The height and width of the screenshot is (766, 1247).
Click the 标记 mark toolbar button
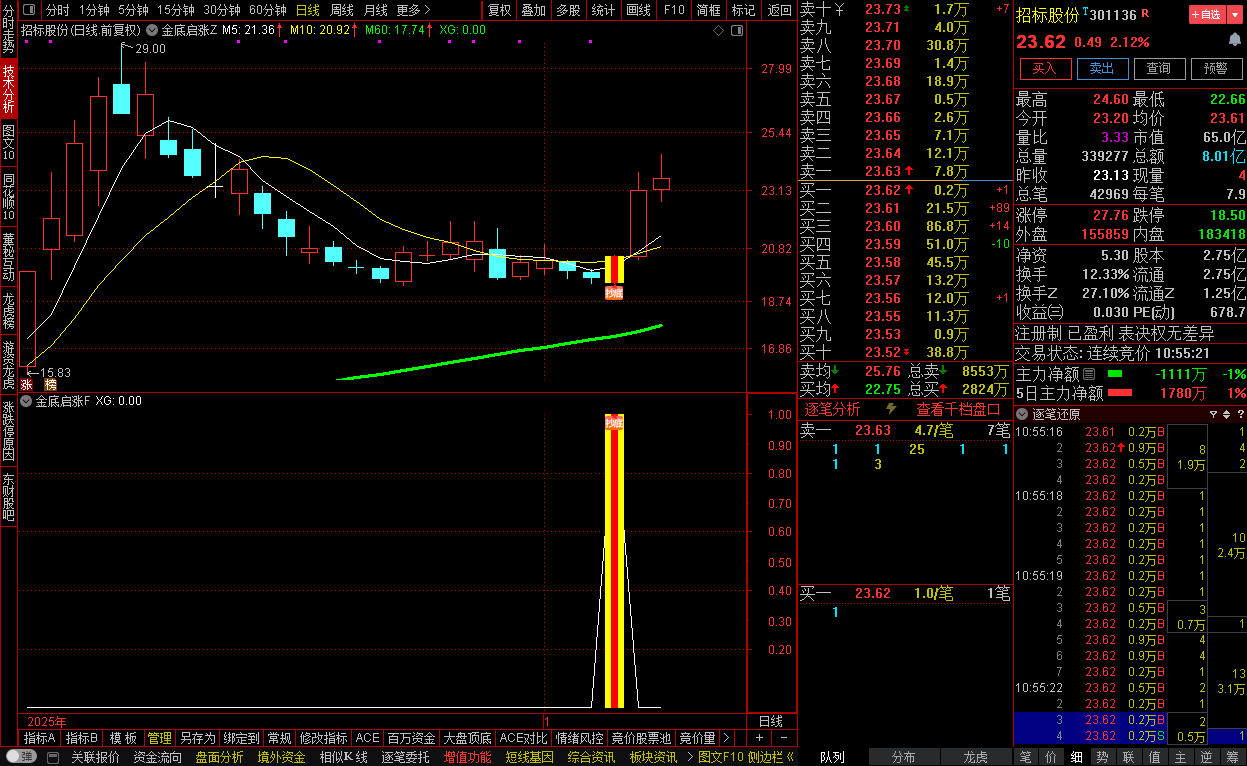(x=743, y=10)
